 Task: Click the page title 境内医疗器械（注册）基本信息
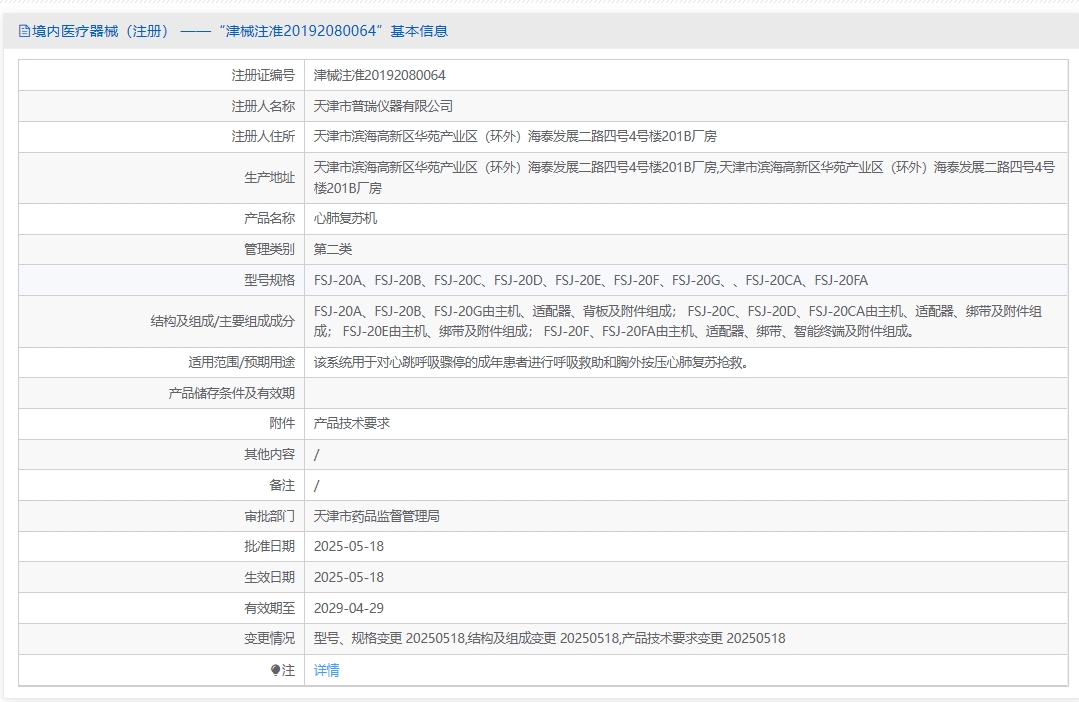click(x=233, y=31)
